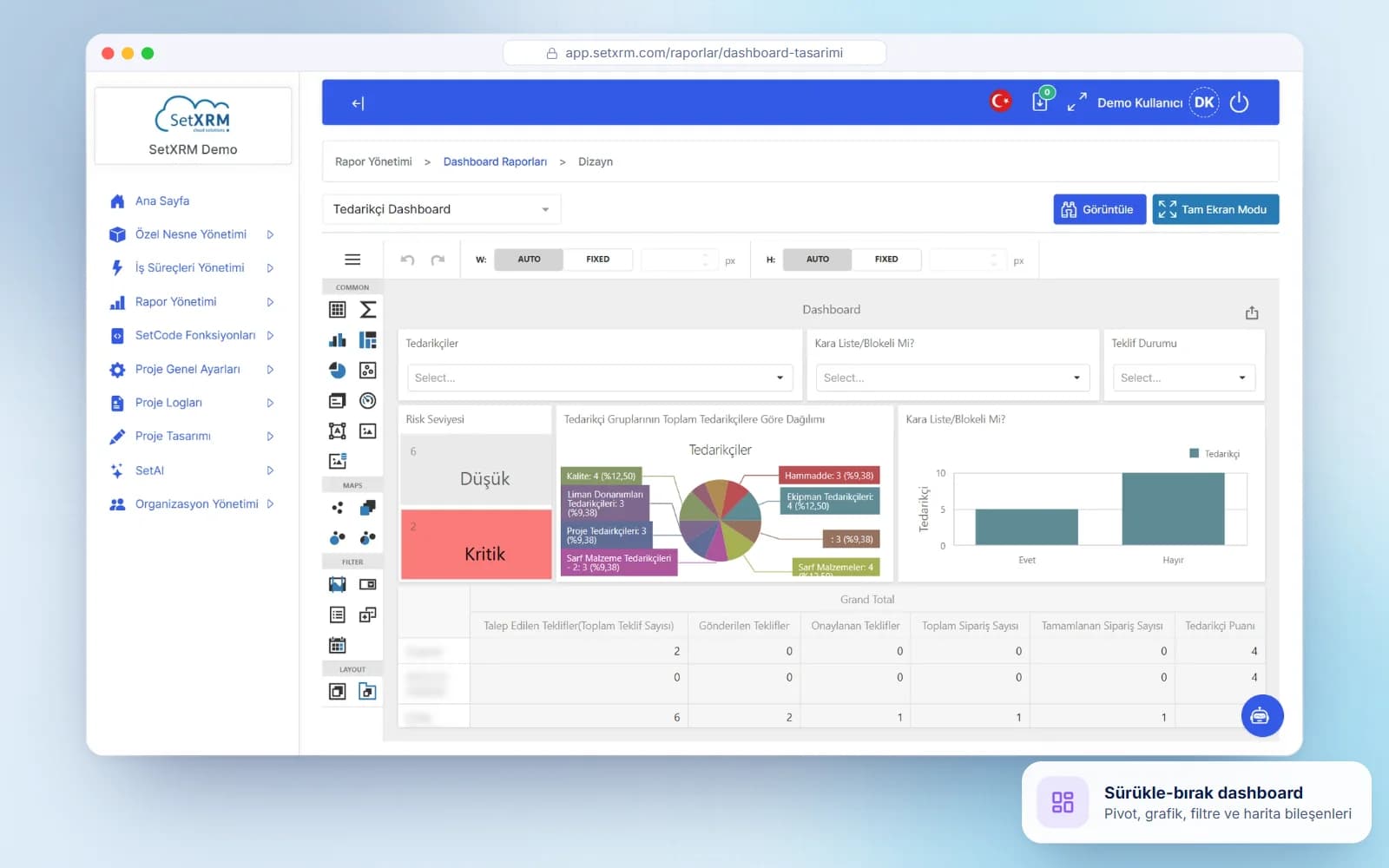Add a Grid item from toolbox
1389x868 pixels.
tap(338, 309)
